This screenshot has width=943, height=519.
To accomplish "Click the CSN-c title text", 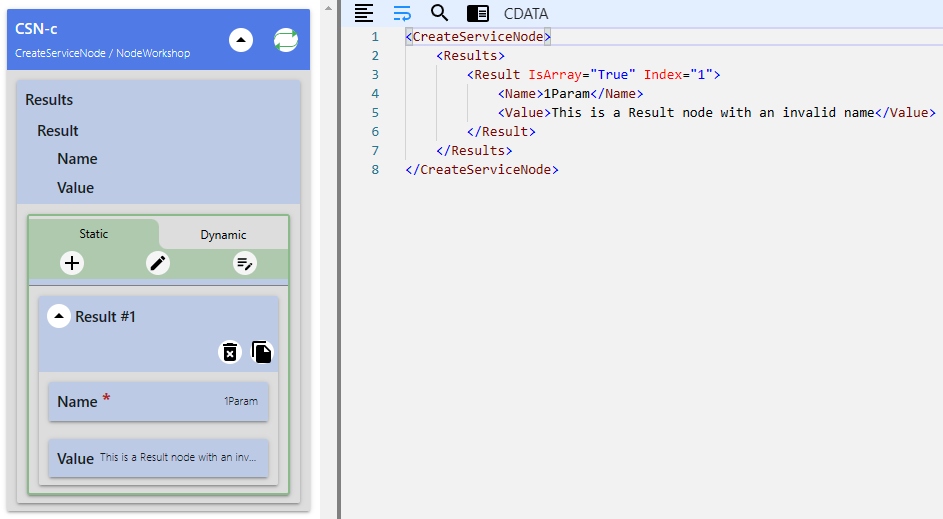I will click(36, 28).
